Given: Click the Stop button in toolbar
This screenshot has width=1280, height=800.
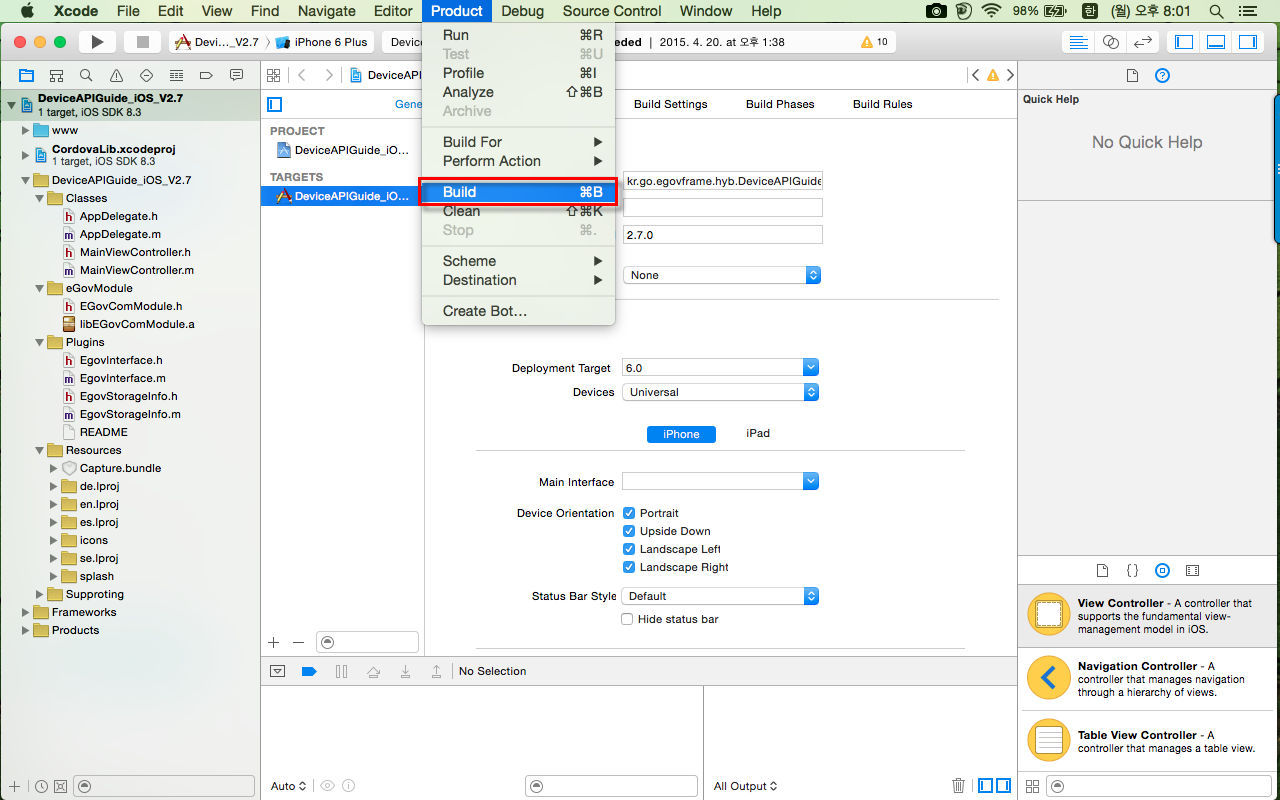Looking at the screenshot, I should click(142, 42).
